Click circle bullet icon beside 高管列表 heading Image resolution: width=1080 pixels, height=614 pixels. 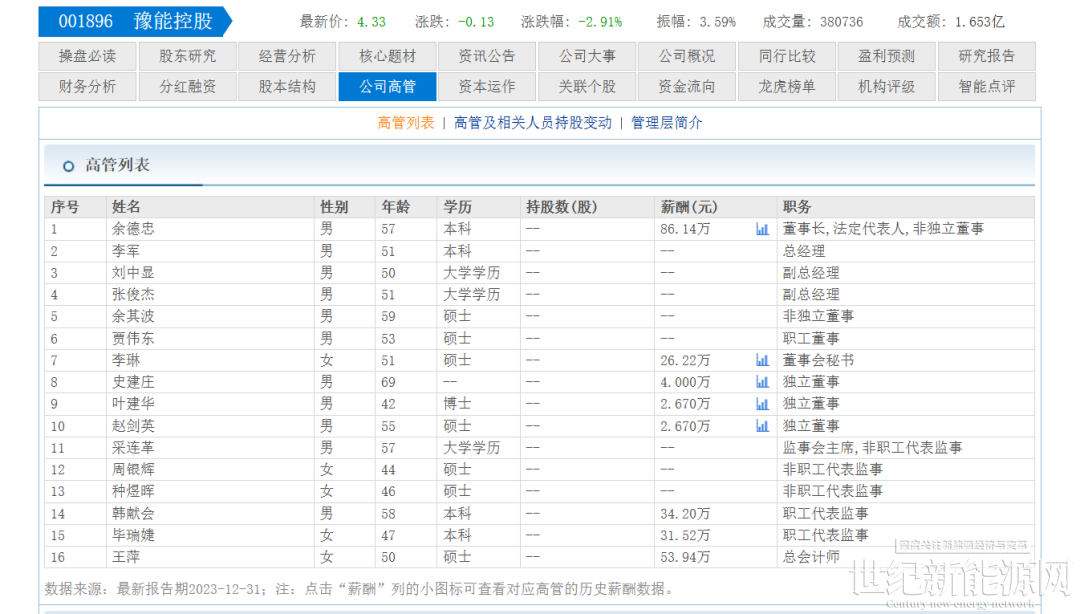coord(68,166)
